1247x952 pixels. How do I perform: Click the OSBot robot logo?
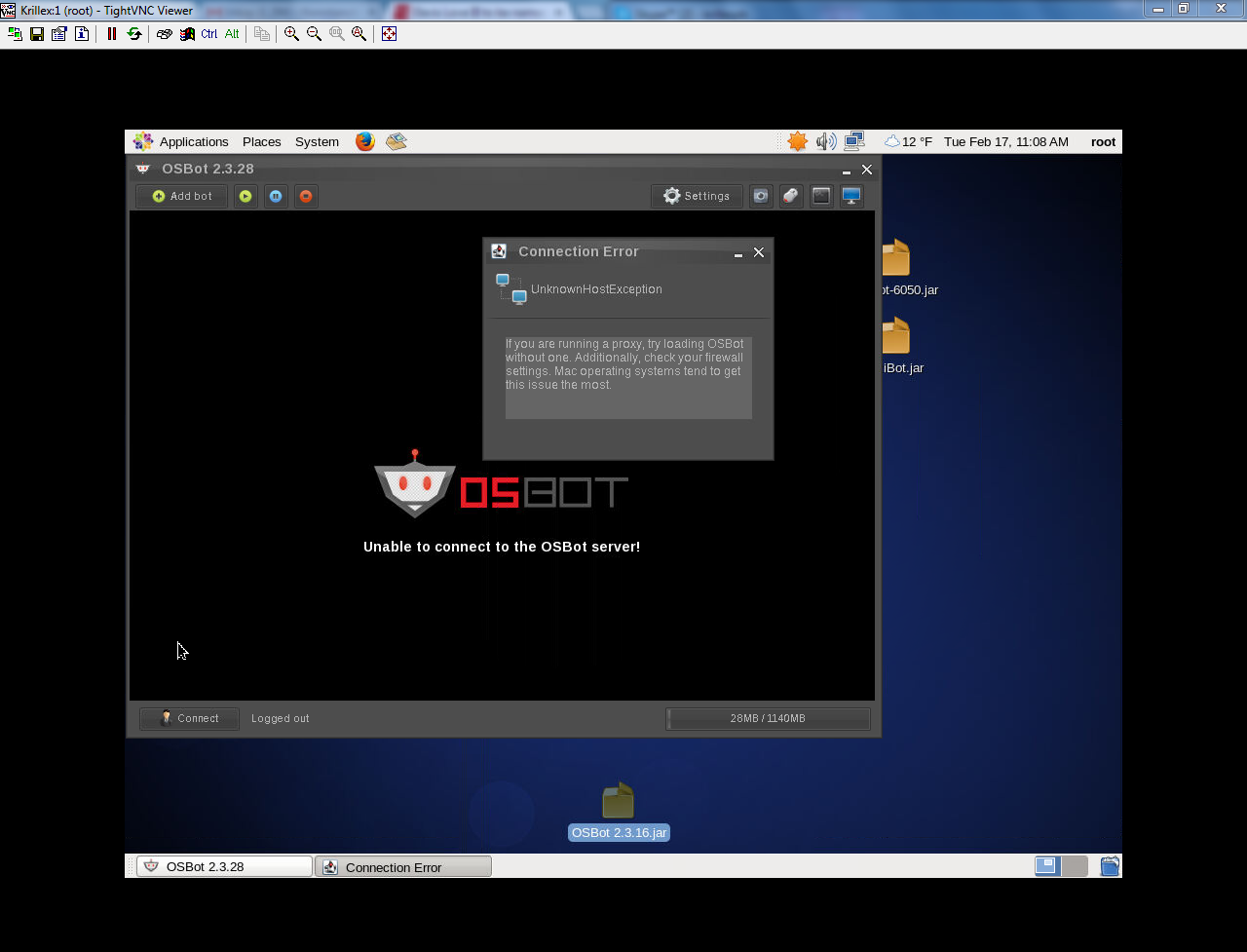(x=415, y=483)
